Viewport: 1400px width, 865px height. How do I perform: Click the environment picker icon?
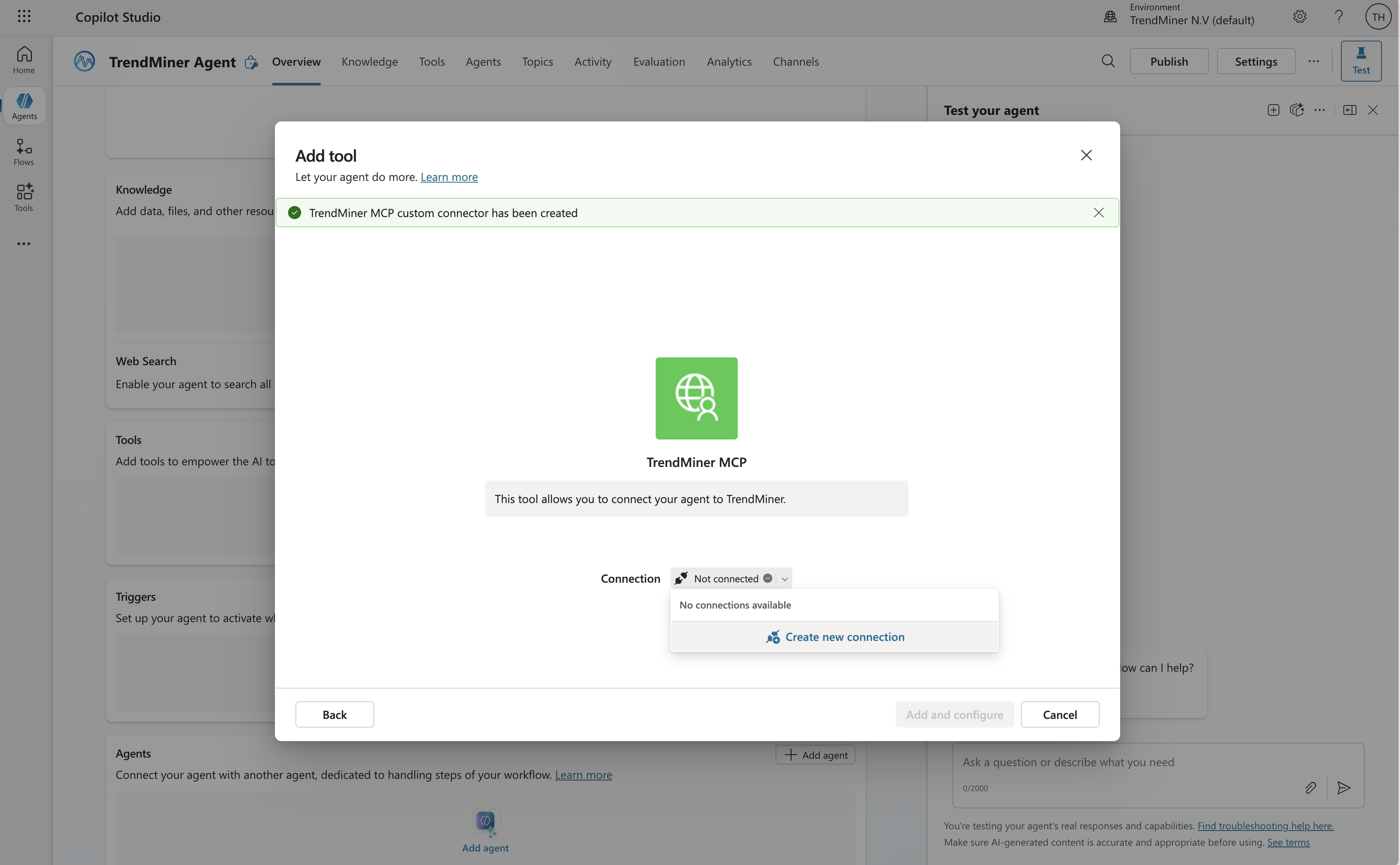1110,16
